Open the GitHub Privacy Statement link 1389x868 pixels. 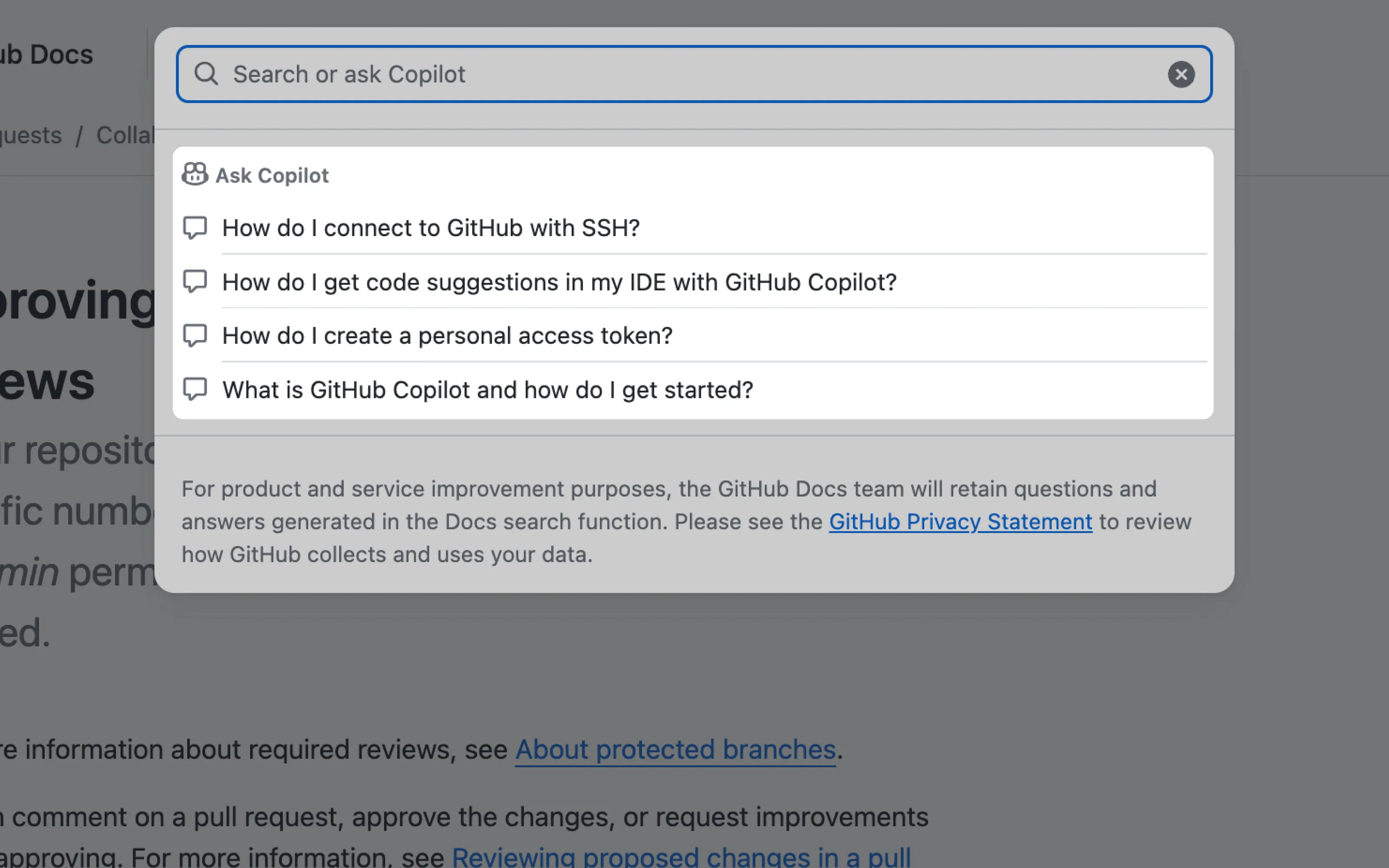coord(960,521)
